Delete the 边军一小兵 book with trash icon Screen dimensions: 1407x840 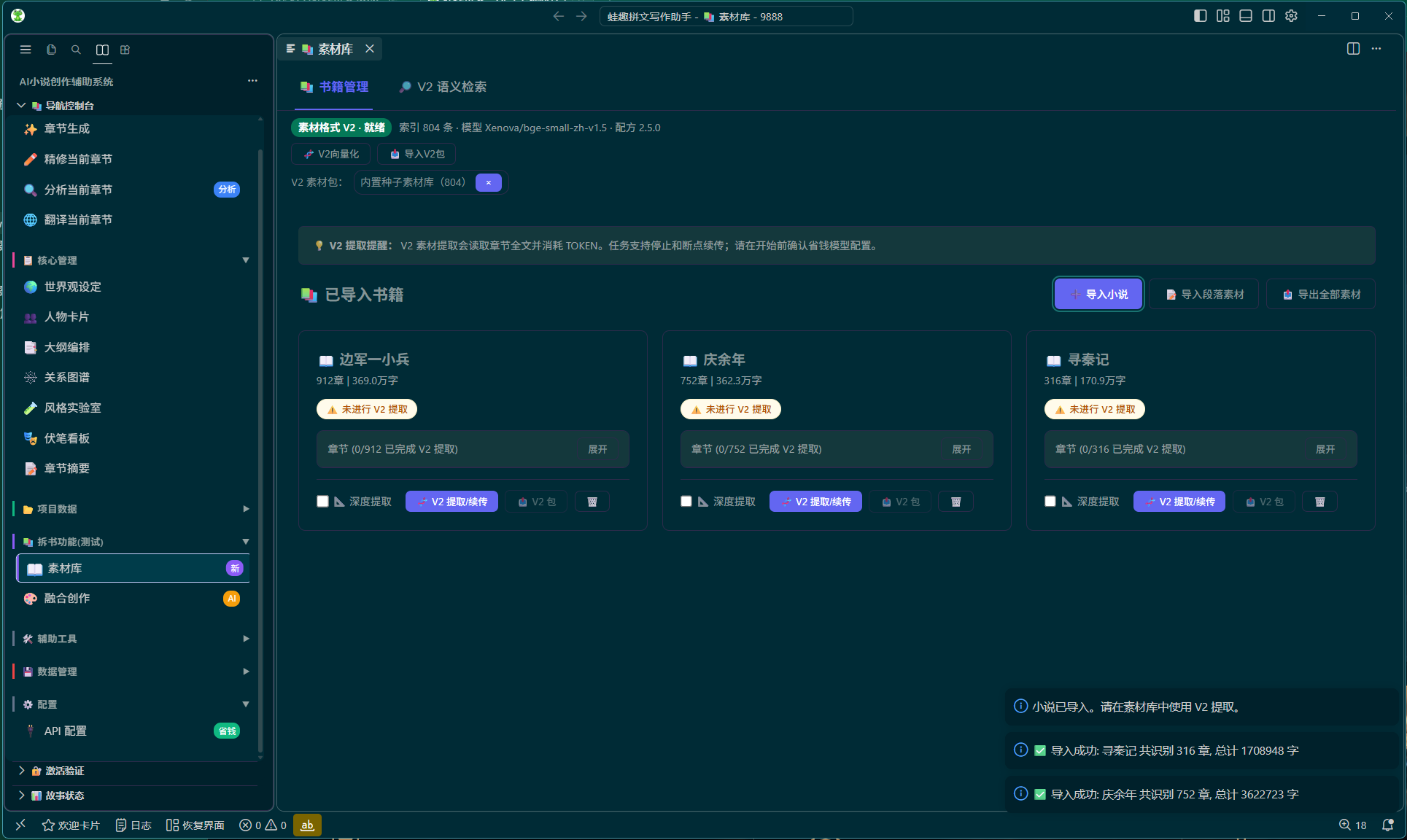click(x=592, y=502)
